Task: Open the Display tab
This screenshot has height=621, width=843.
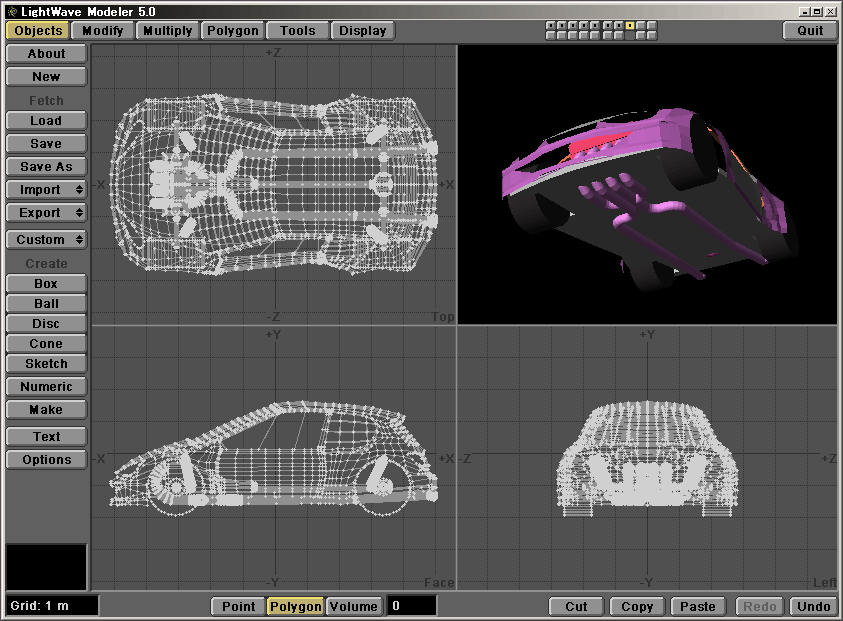Action: (x=363, y=30)
